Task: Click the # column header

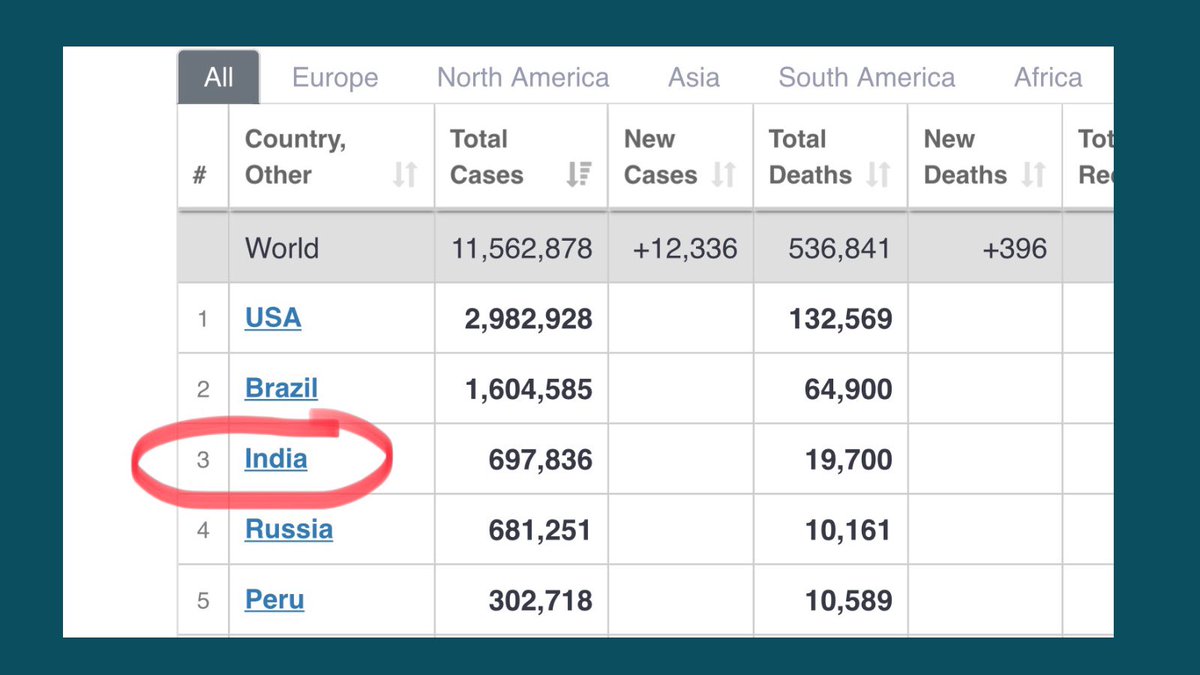Action: 199,175
